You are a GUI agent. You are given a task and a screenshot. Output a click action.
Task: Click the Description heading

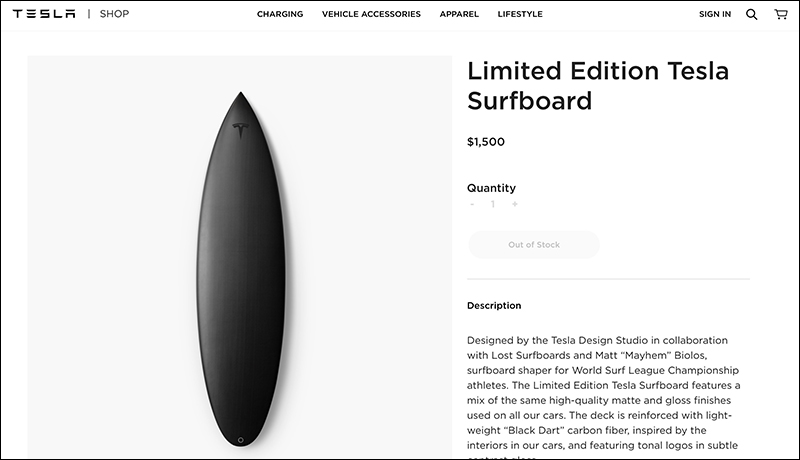494,305
